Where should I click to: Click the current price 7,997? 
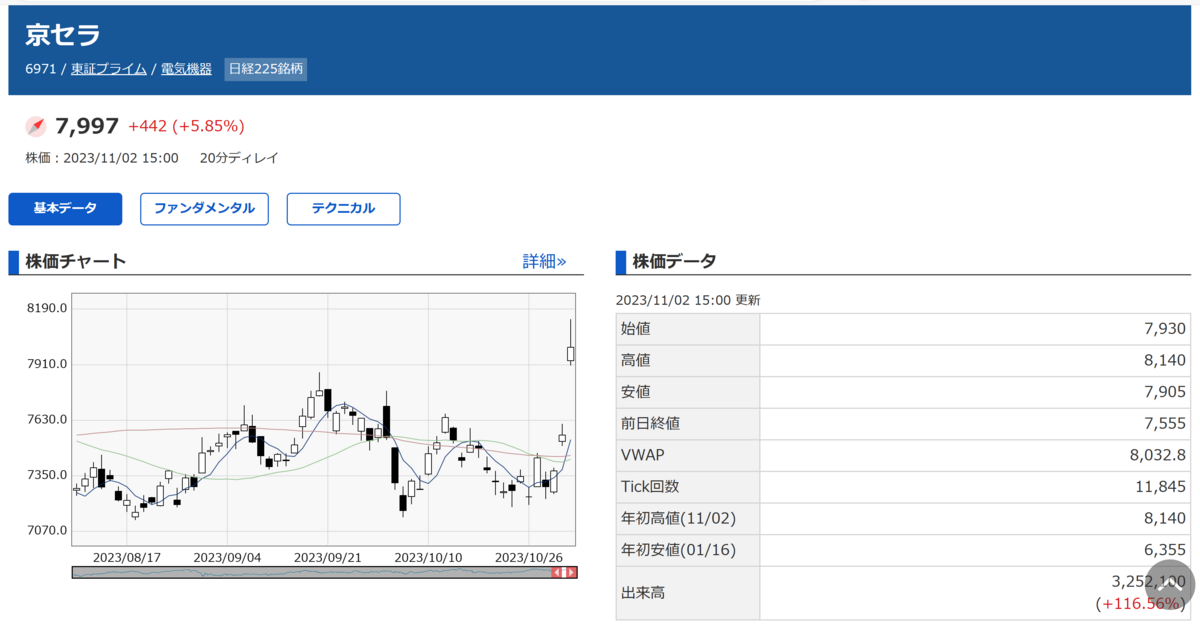coord(87,126)
